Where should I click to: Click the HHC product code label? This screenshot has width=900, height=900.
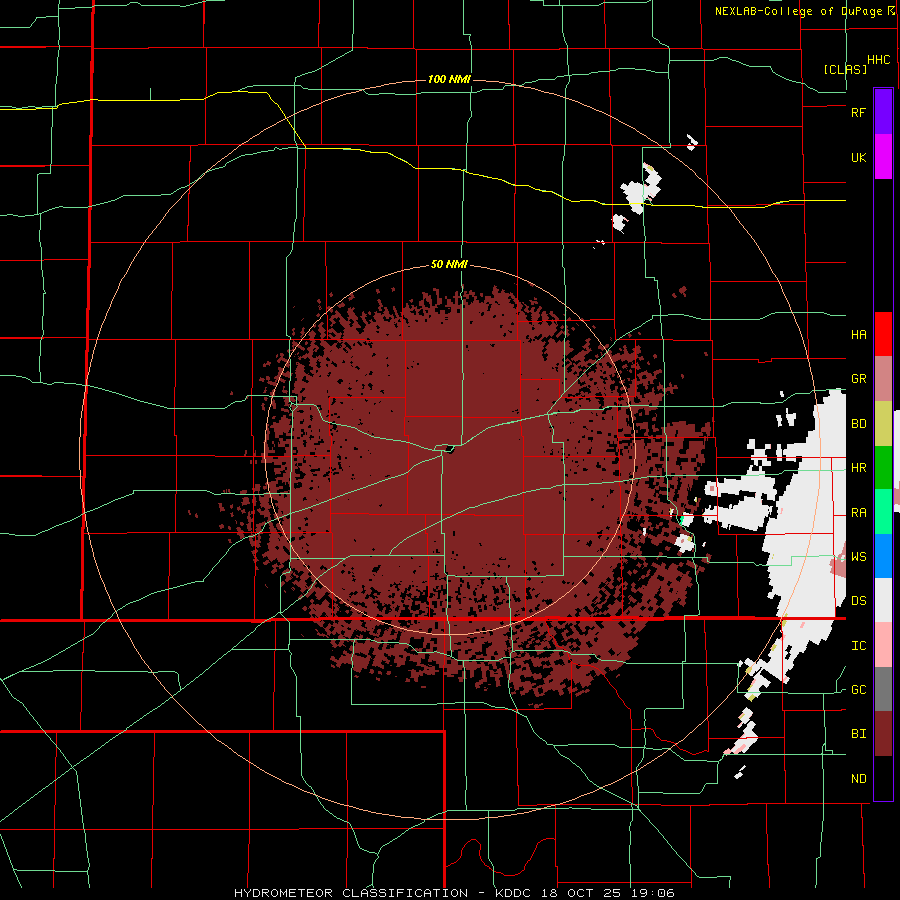(879, 60)
